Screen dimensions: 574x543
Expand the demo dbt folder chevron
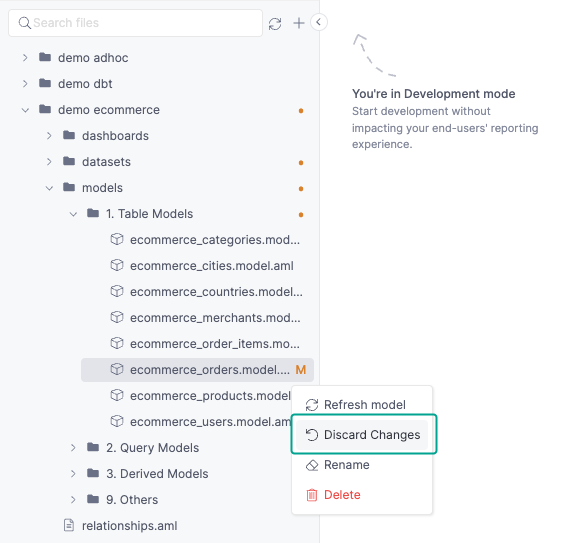point(25,84)
